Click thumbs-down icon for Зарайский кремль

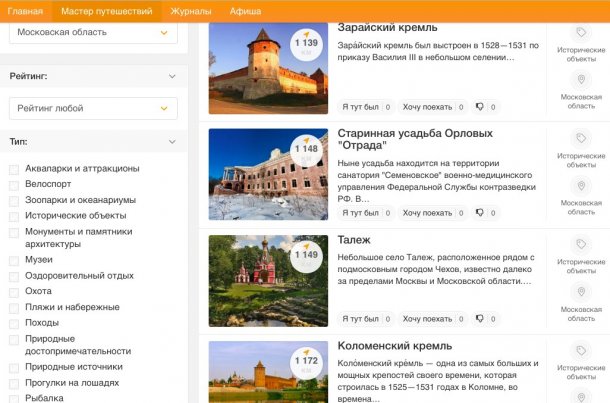480,107
